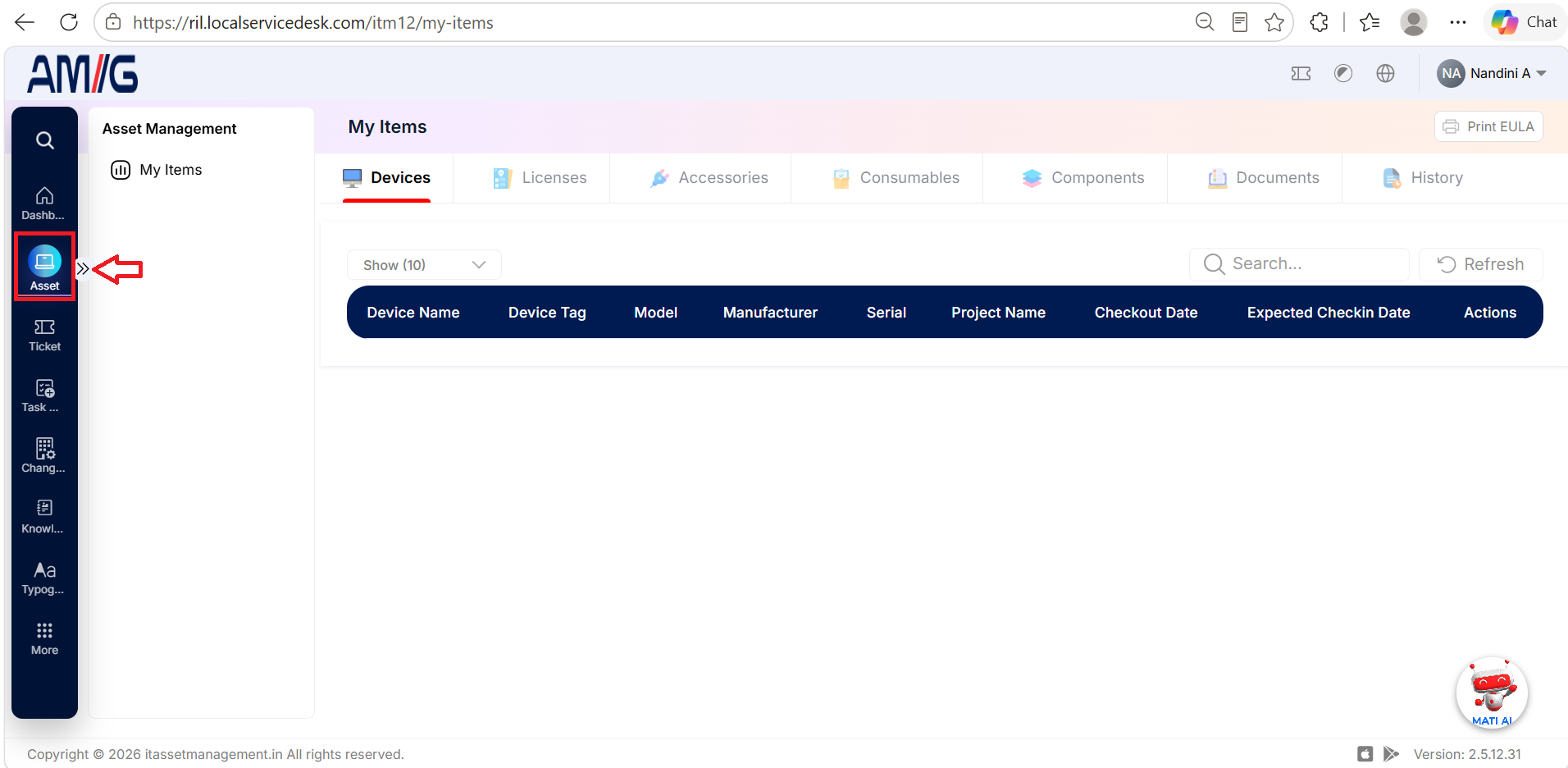Go to Dashboard in the sidebar
Viewport: 1568px width, 768px height.
[x=44, y=203]
